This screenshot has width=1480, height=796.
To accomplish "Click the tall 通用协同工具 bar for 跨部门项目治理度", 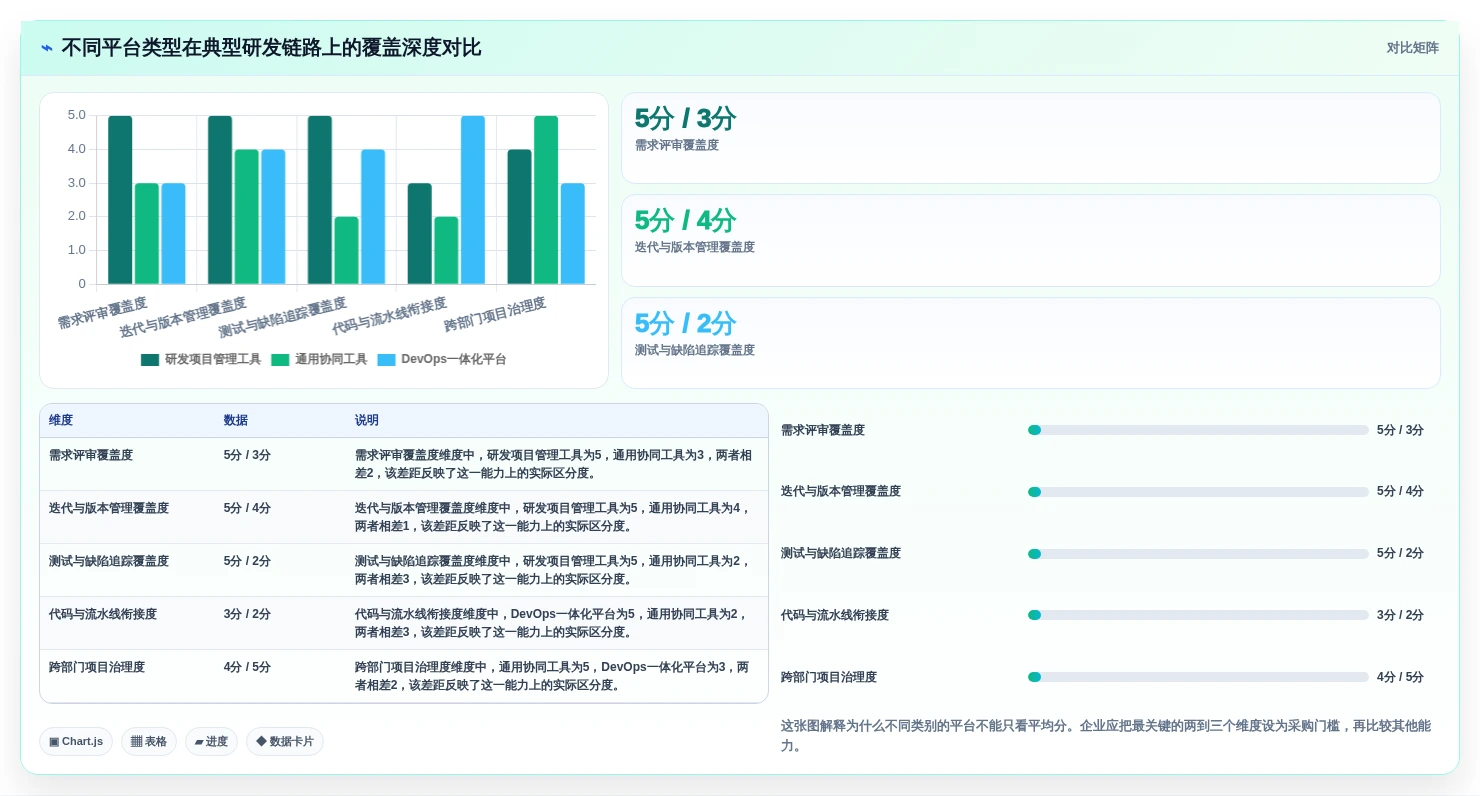I will 546,200.
